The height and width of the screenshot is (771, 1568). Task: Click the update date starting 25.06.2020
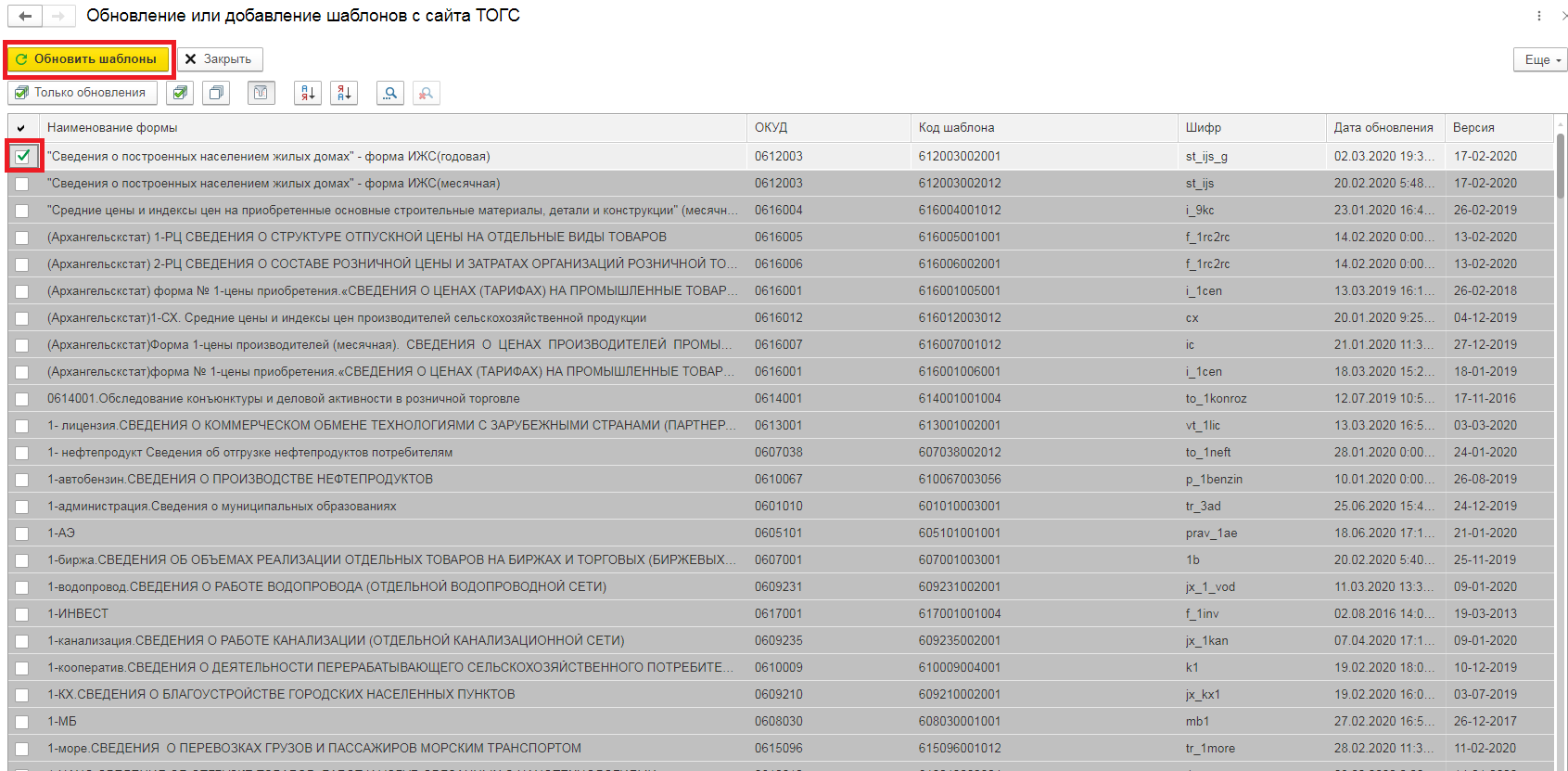pos(1384,507)
